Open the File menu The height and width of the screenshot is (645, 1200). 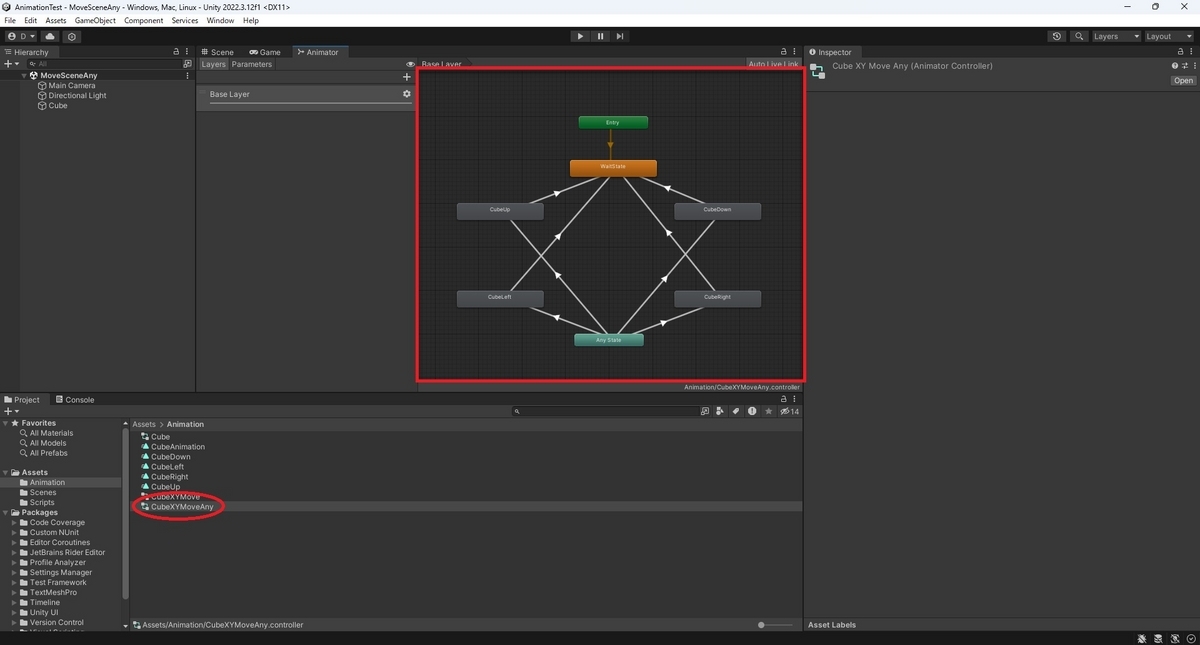click(x=10, y=20)
